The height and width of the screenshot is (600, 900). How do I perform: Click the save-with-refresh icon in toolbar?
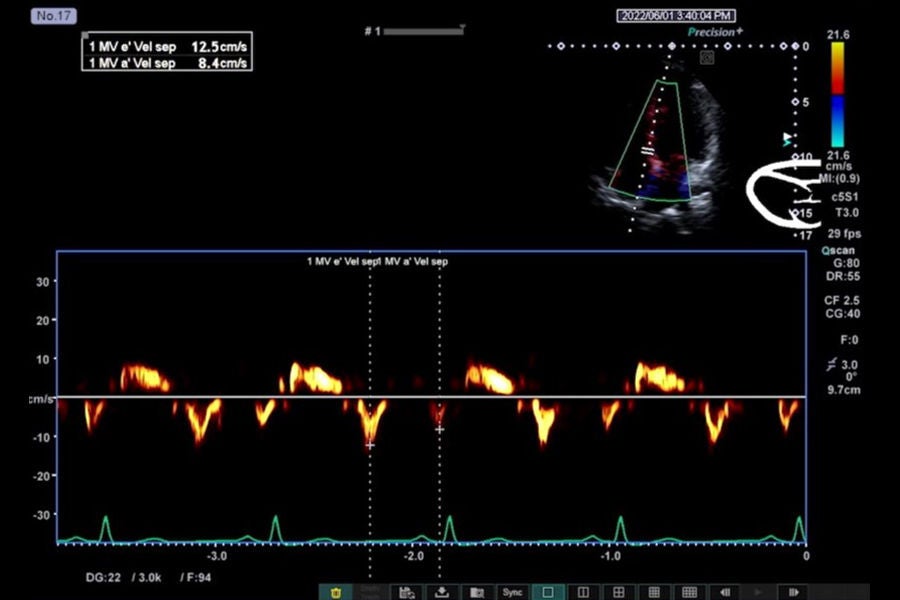[407, 593]
